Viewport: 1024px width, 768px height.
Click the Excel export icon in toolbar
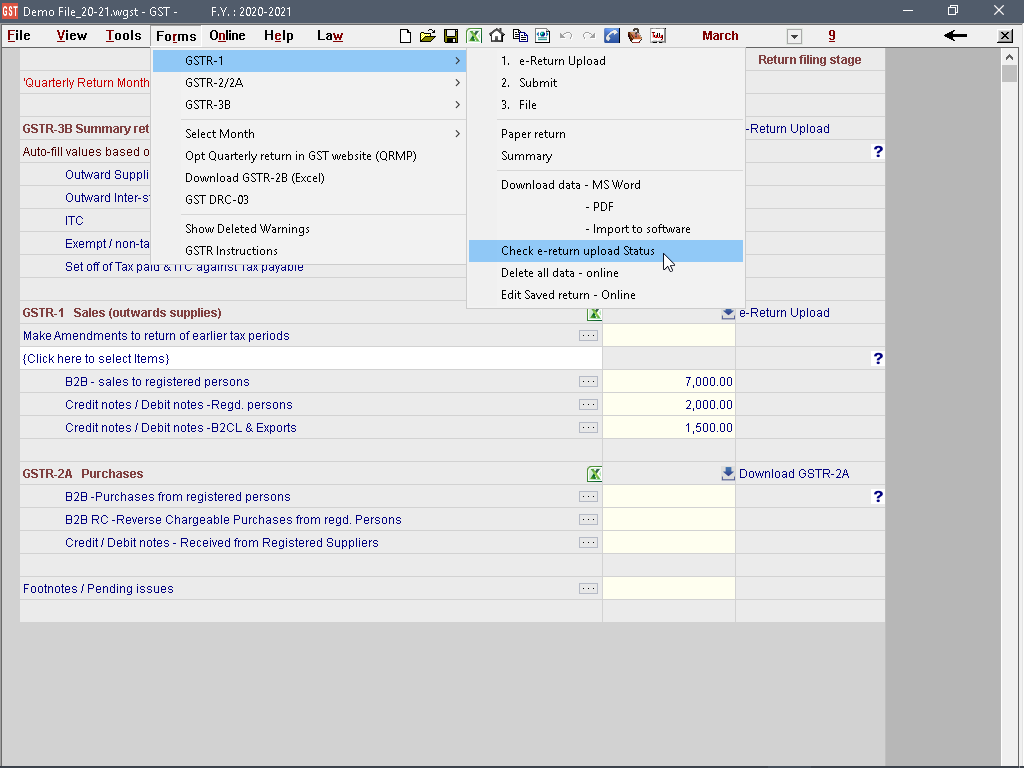point(473,36)
